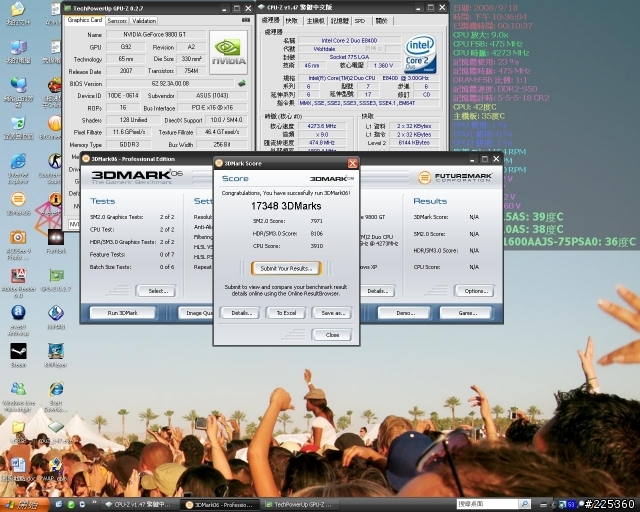The width and height of the screenshot is (640, 512).
Task: Click the BIOS save chip icon in GPU-Z
Action: tap(242, 83)
